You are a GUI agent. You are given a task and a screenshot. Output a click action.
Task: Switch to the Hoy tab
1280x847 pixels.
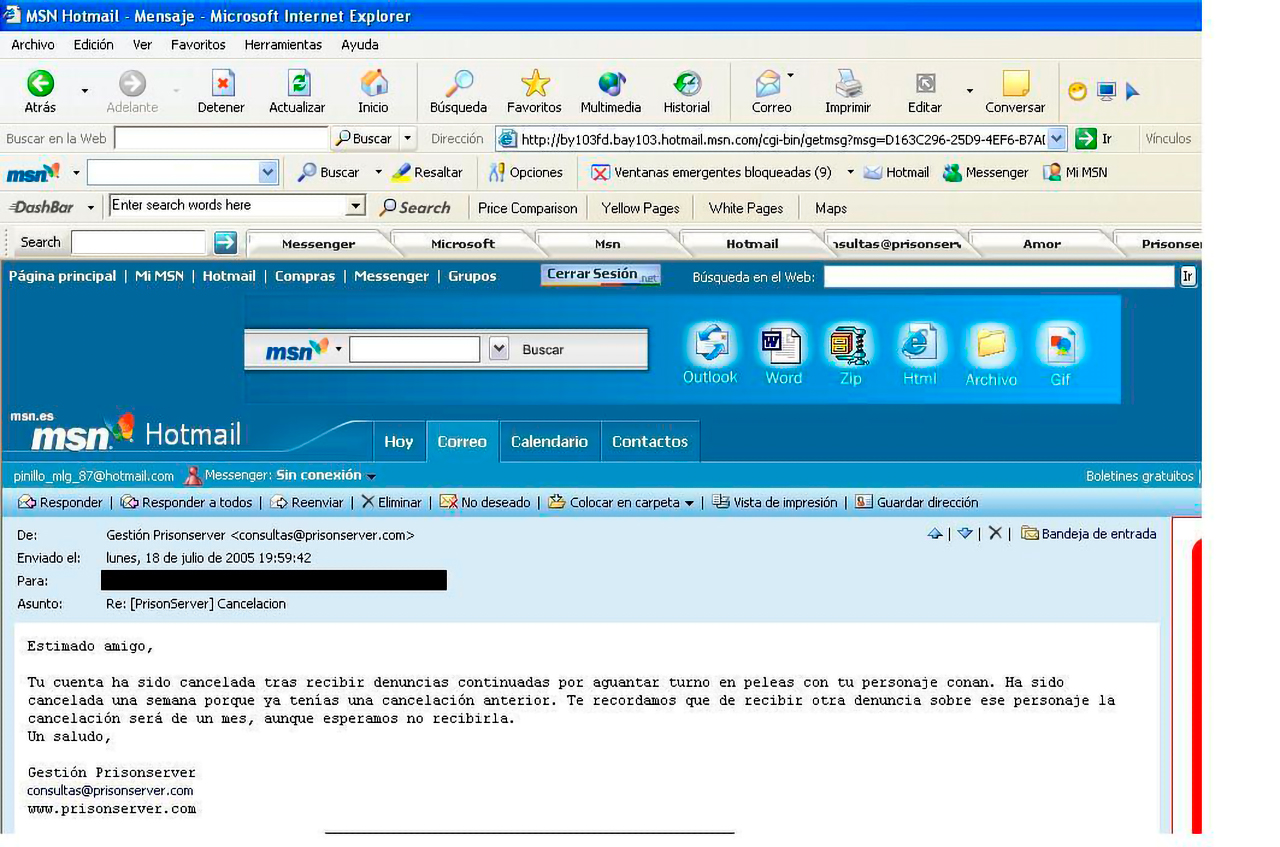[x=399, y=441]
